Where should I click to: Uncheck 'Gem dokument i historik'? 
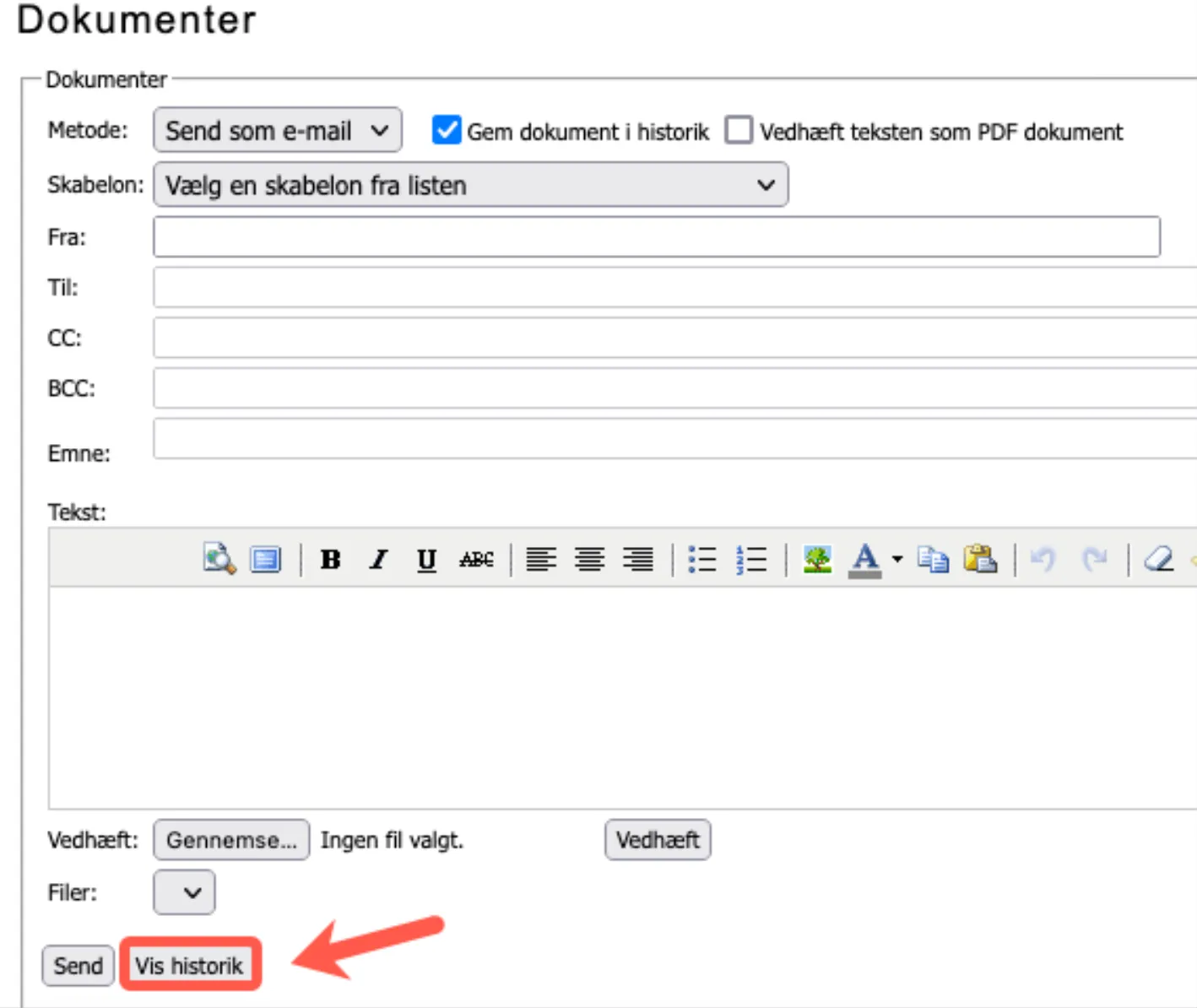click(x=446, y=131)
